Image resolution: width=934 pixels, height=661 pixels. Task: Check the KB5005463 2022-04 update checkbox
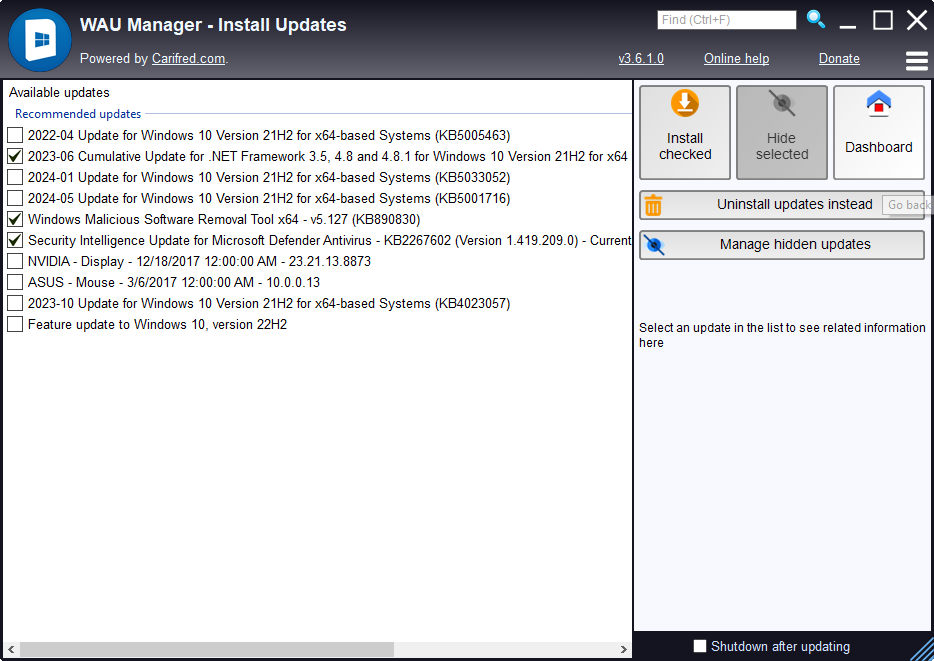pos(15,135)
